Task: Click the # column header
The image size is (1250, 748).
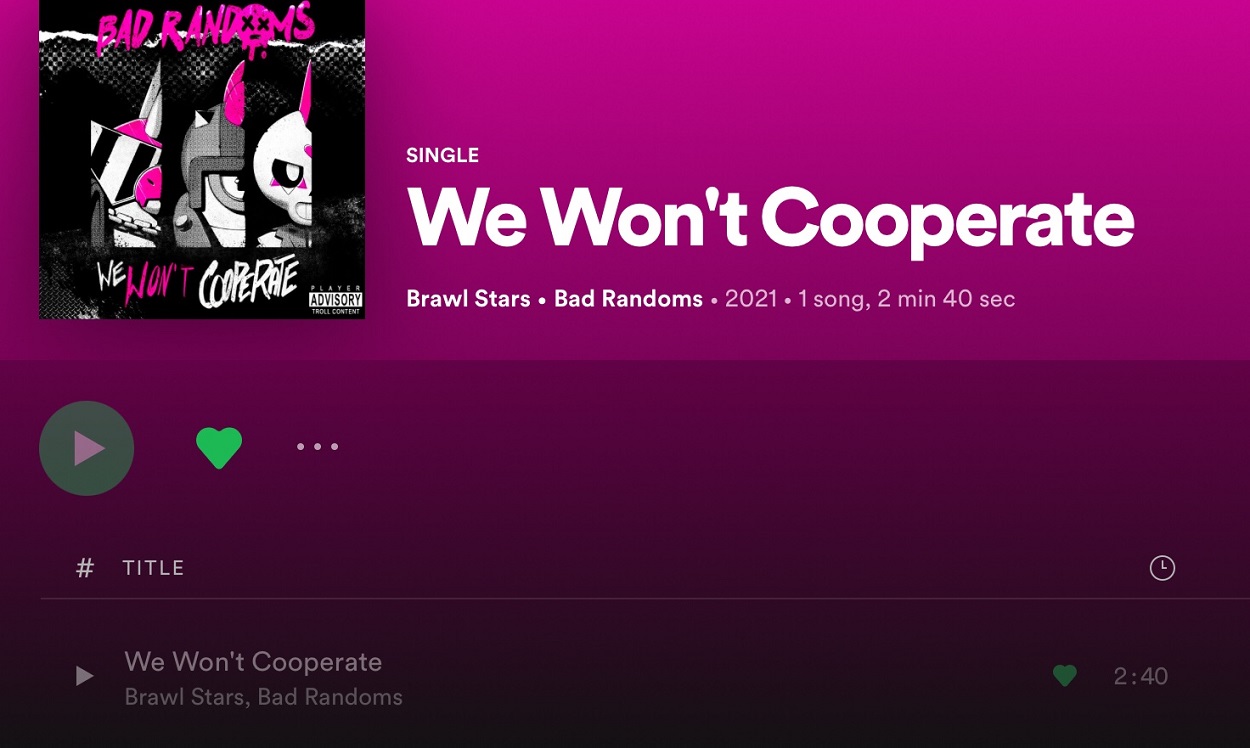Action: (x=85, y=568)
